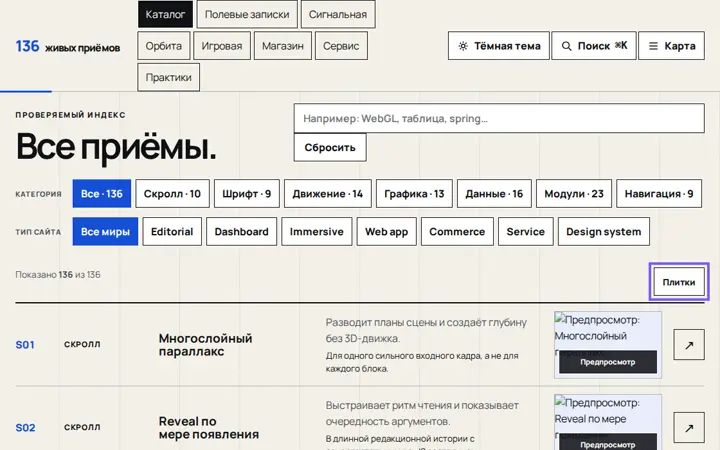Click the S01 code

(x=25, y=345)
